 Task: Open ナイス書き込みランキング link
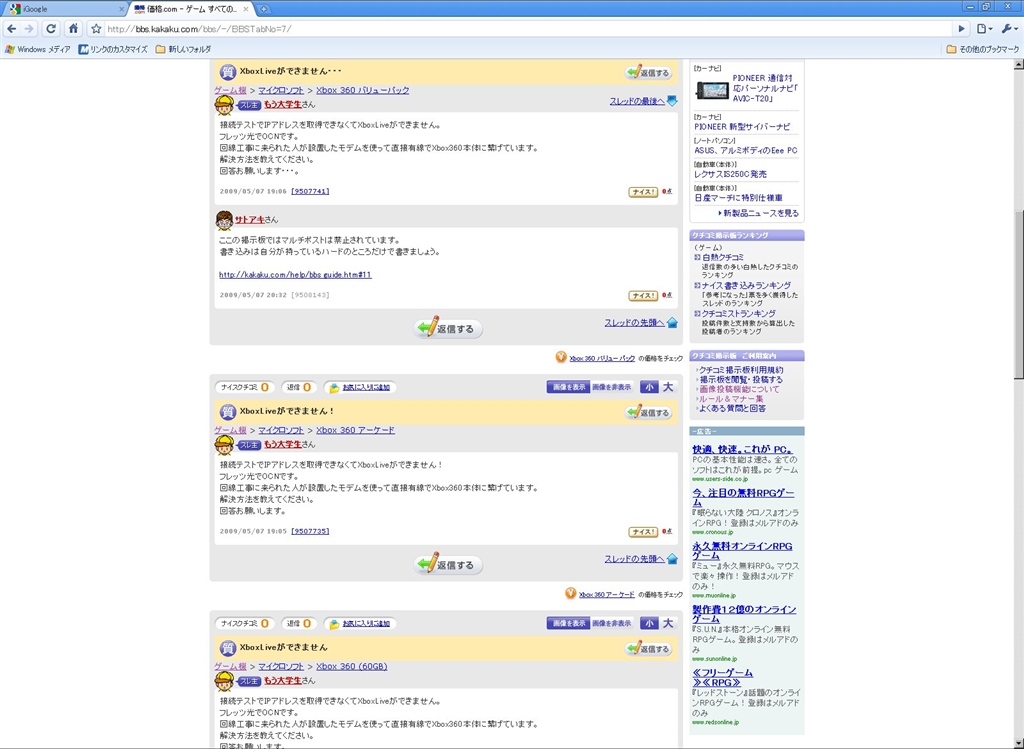pyautogui.click(x=746, y=285)
